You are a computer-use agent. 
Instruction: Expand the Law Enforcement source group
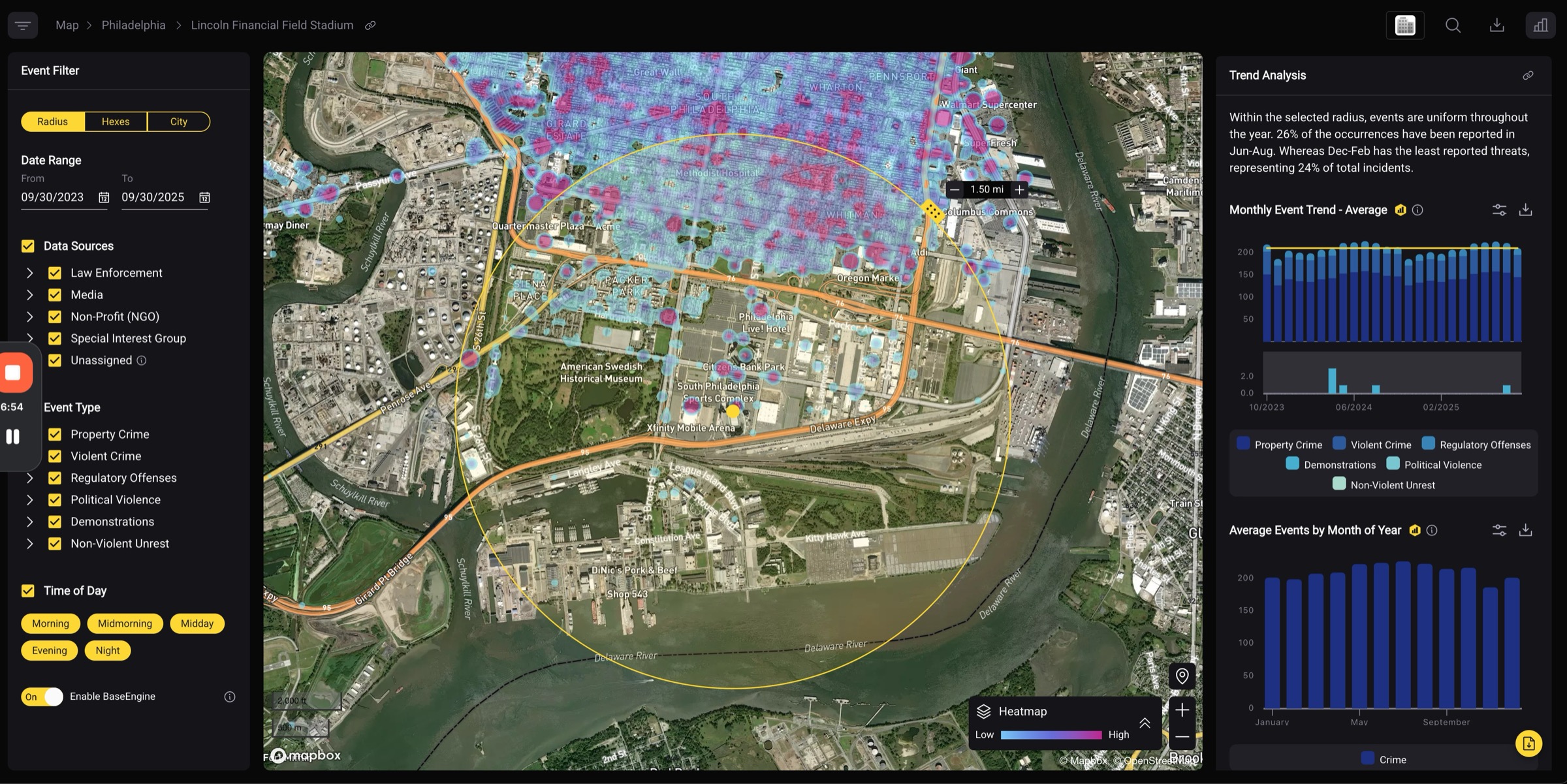(30, 273)
